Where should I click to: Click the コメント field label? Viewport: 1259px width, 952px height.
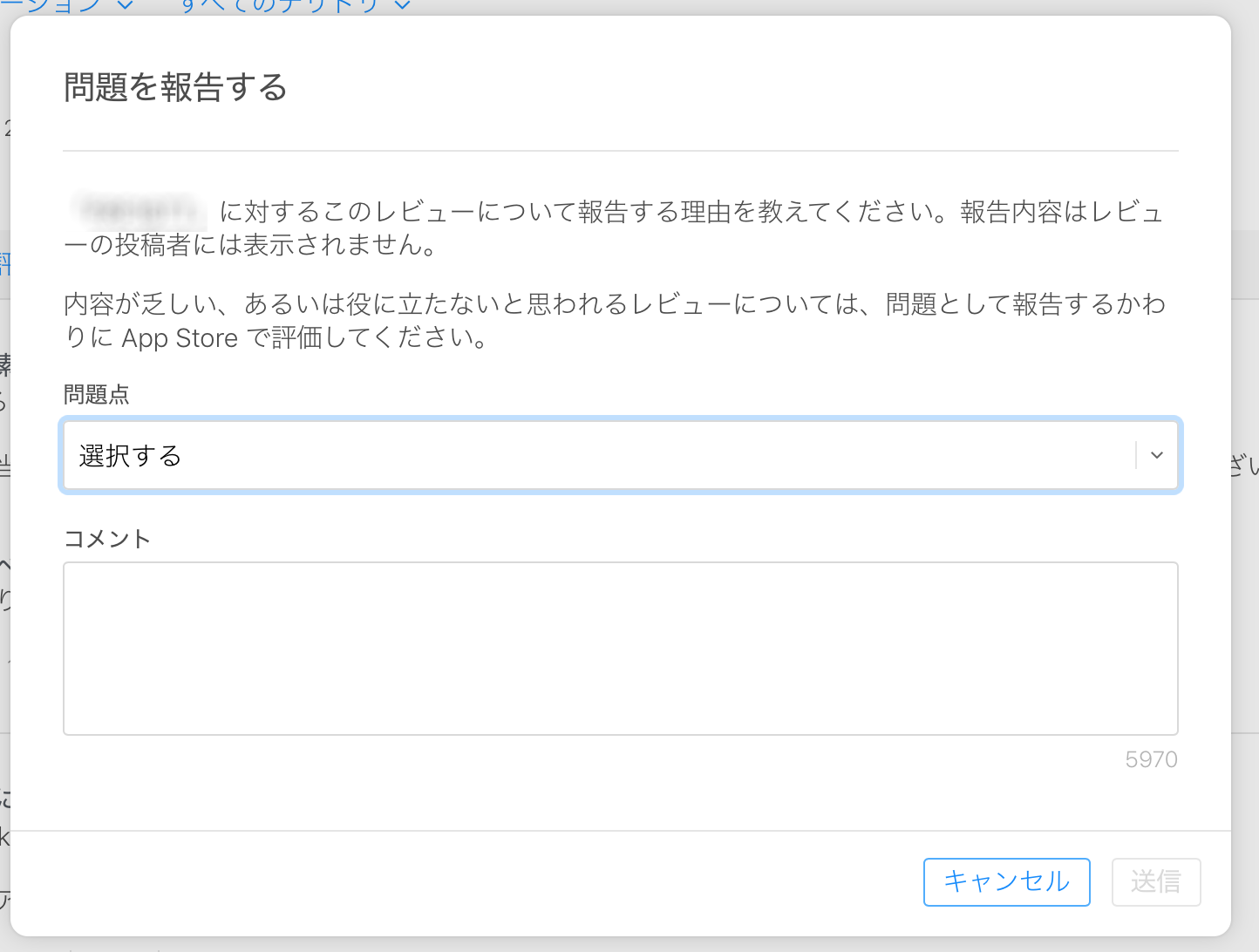click(106, 539)
